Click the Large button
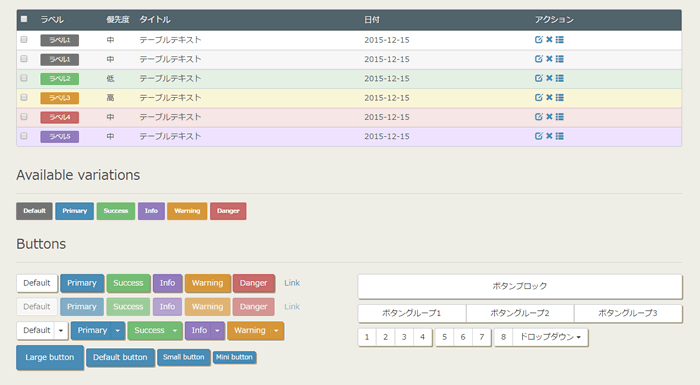This screenshot has width=700, height=385. coord(50,357)
